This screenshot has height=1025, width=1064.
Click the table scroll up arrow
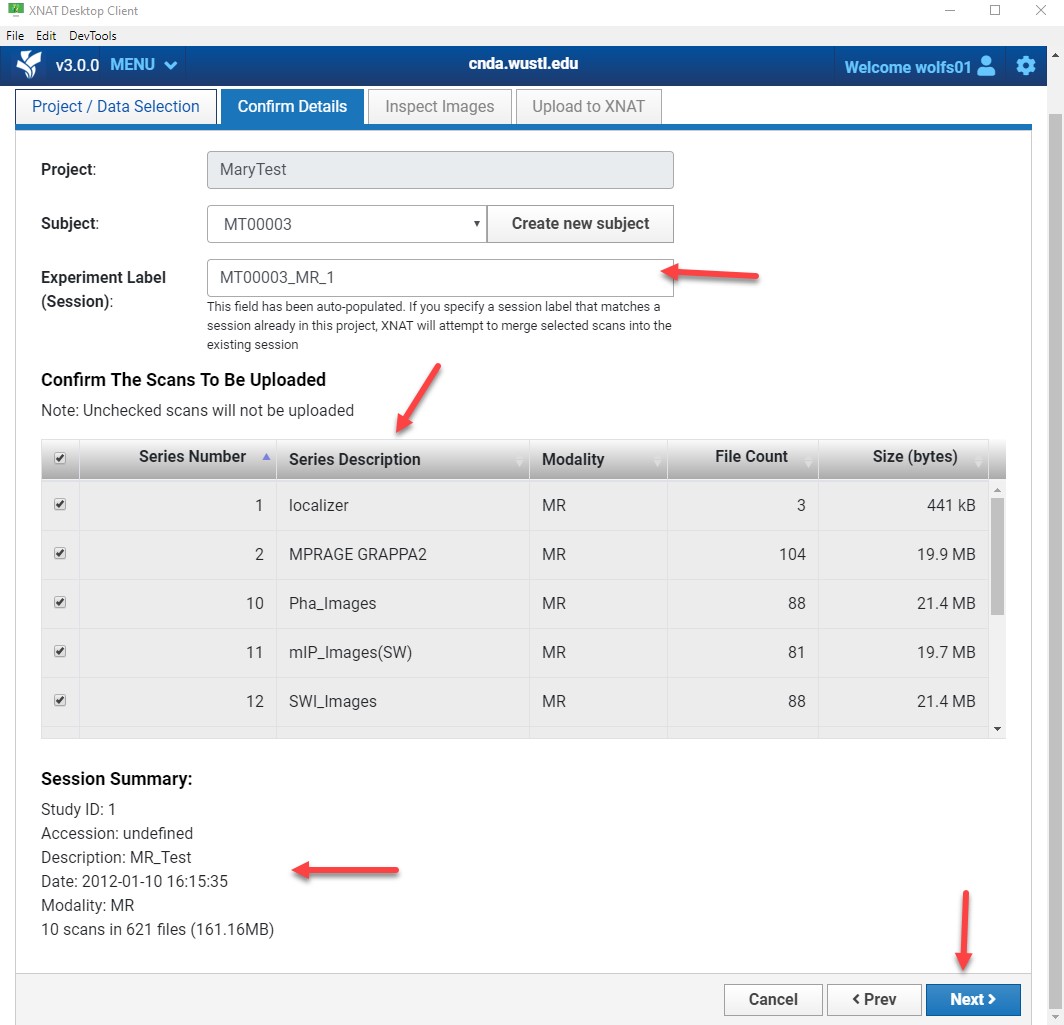(996, 490)
